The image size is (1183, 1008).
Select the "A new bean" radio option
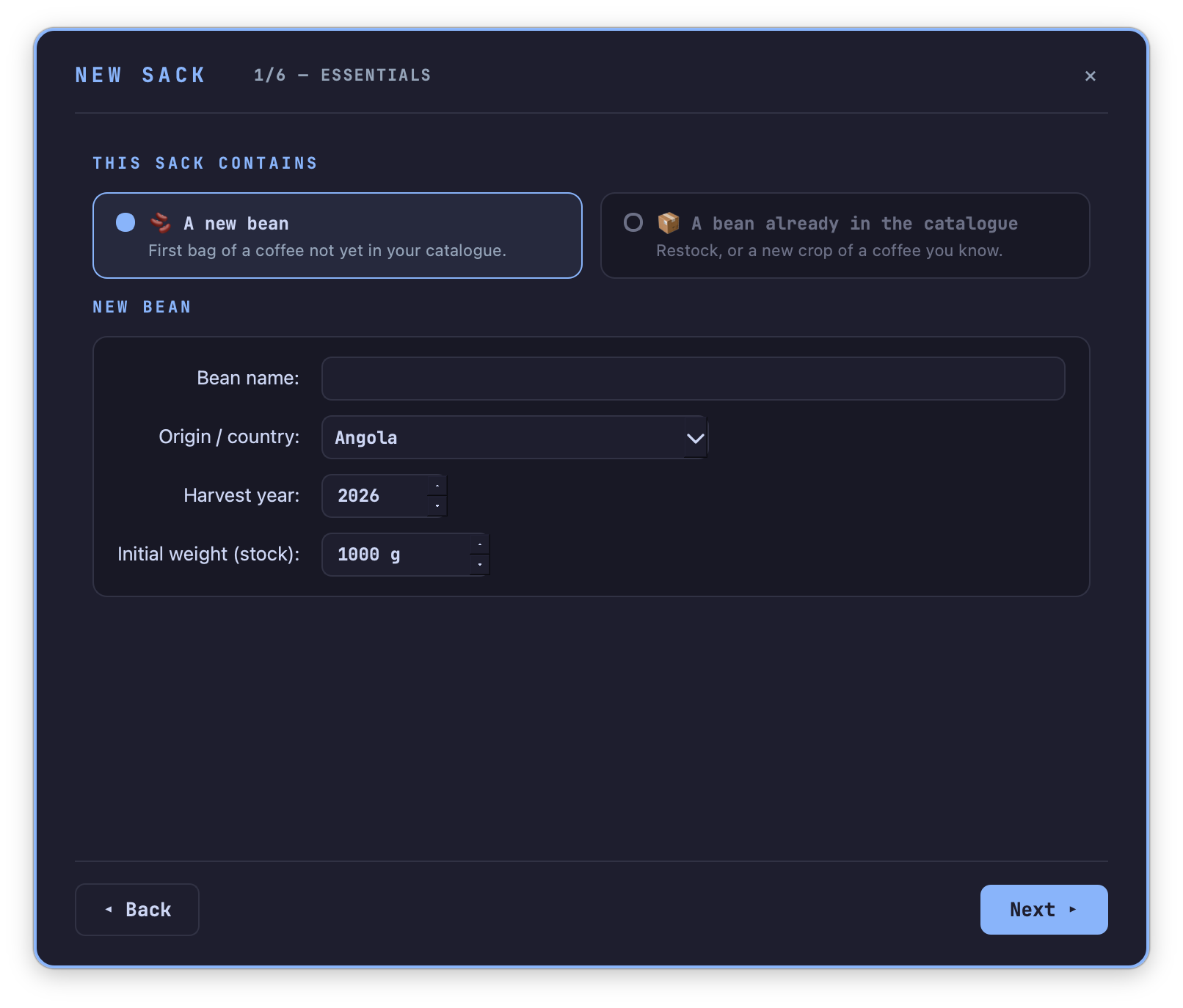coord(125,222)
